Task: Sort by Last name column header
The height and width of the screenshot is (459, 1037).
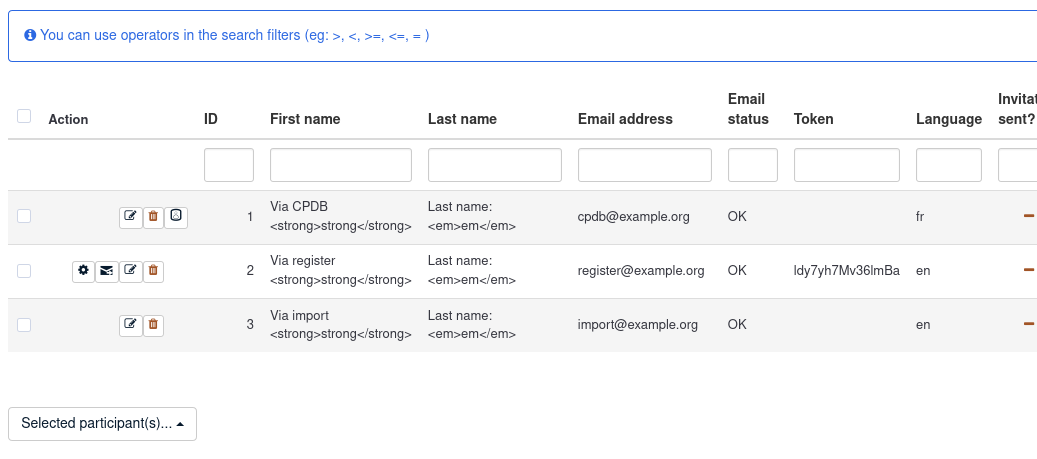Action: coord(462,119)
